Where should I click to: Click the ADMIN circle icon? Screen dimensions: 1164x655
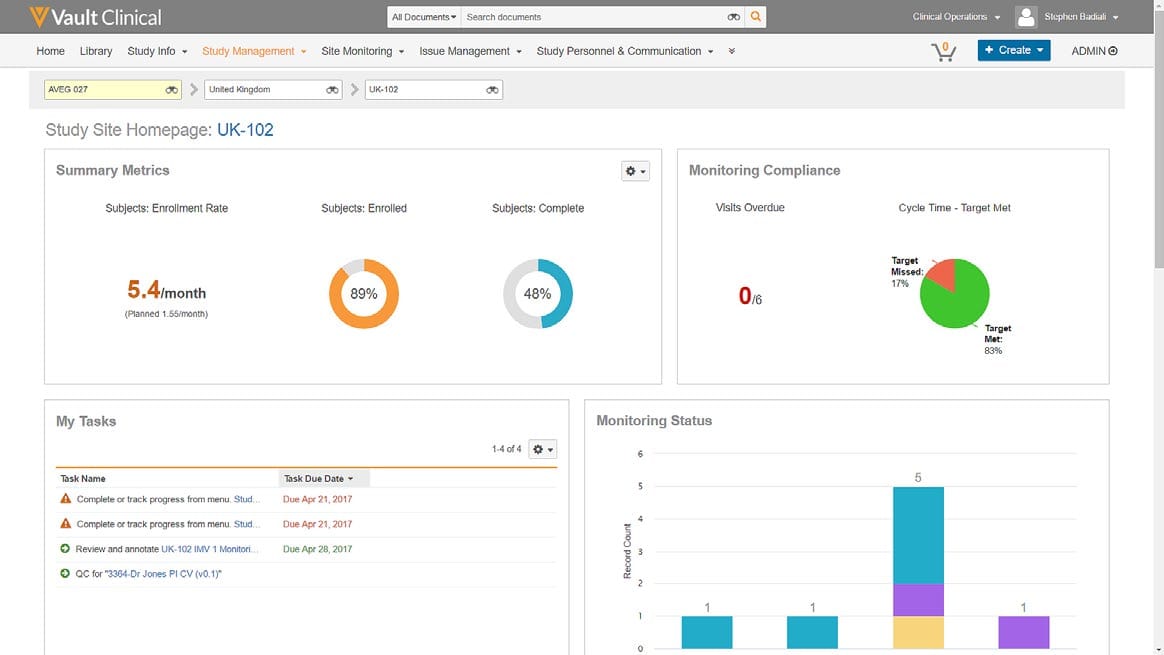[1113, 51]
